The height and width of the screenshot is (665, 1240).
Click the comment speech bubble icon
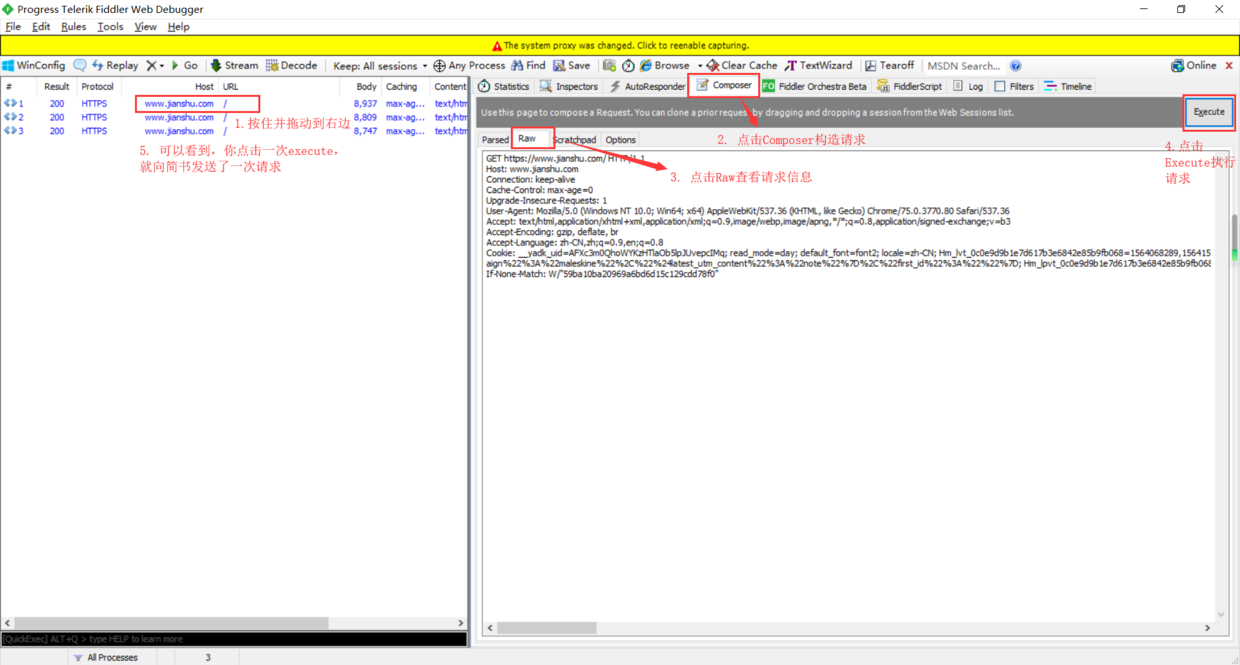pos(80,66)
